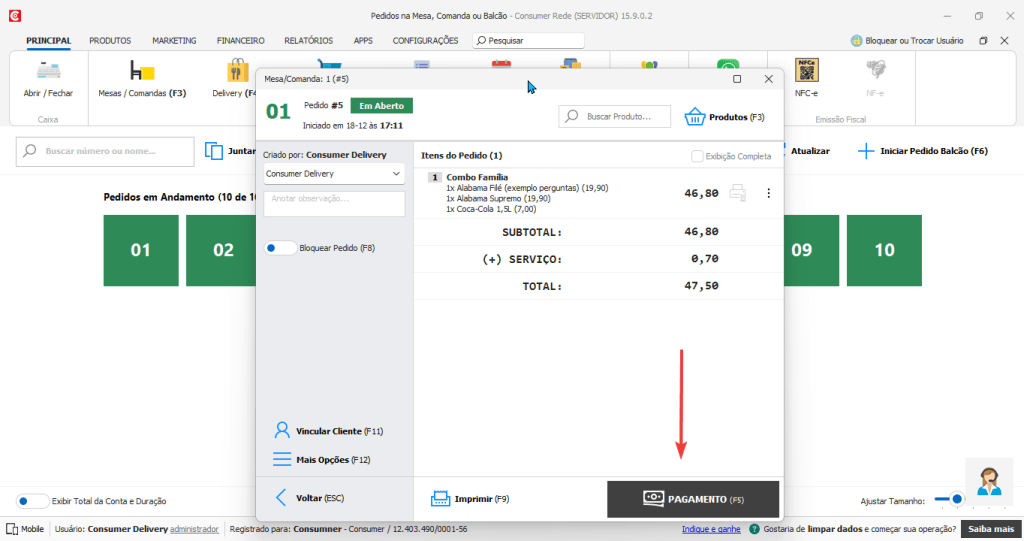The height and width of the screenshot is (541, 1024).
Task: Toggle Exibir Total da Conta e Duração
Action: tap(33, 501)
